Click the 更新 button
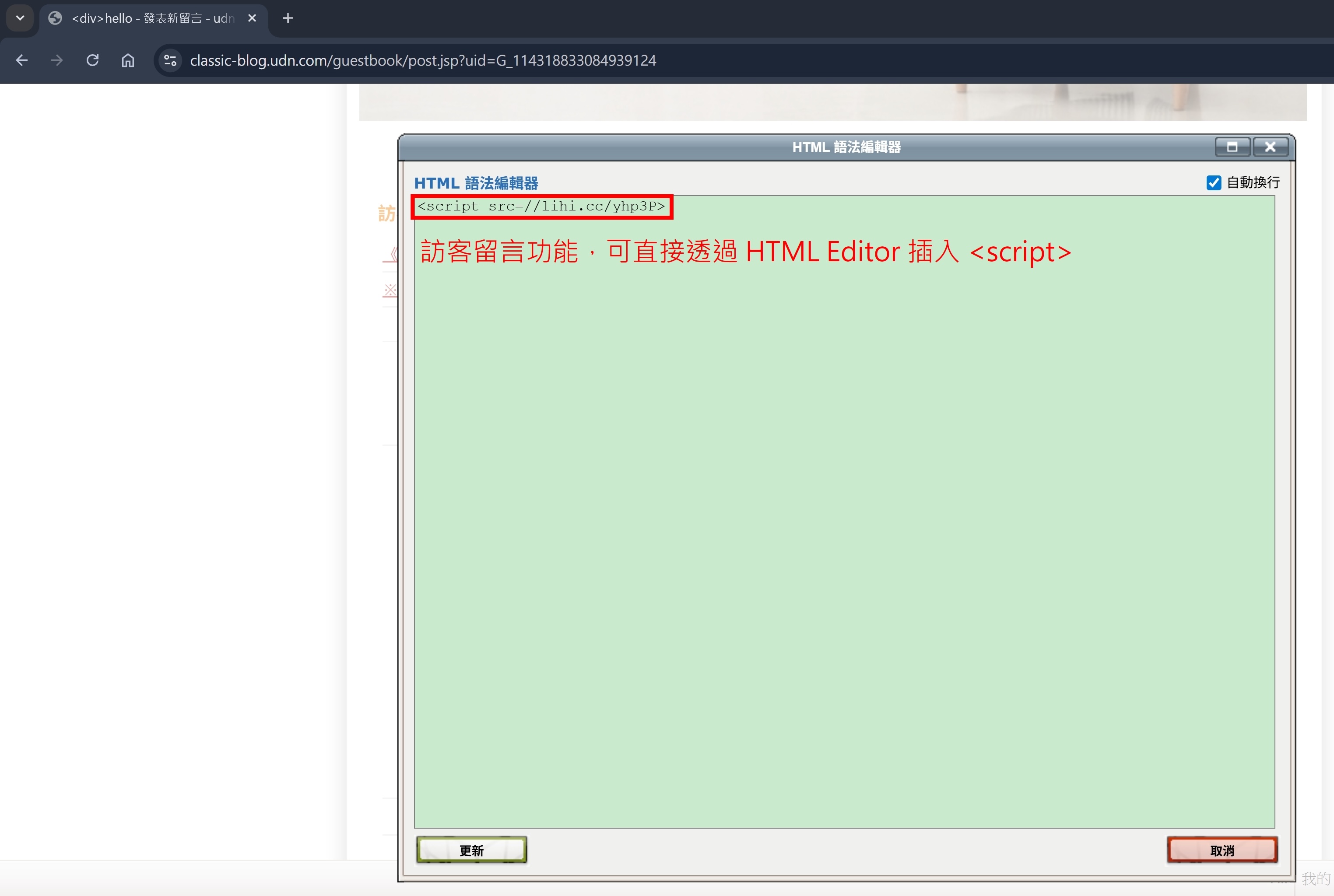Viewport: 1334px width, 896px height. pos(471,850)
